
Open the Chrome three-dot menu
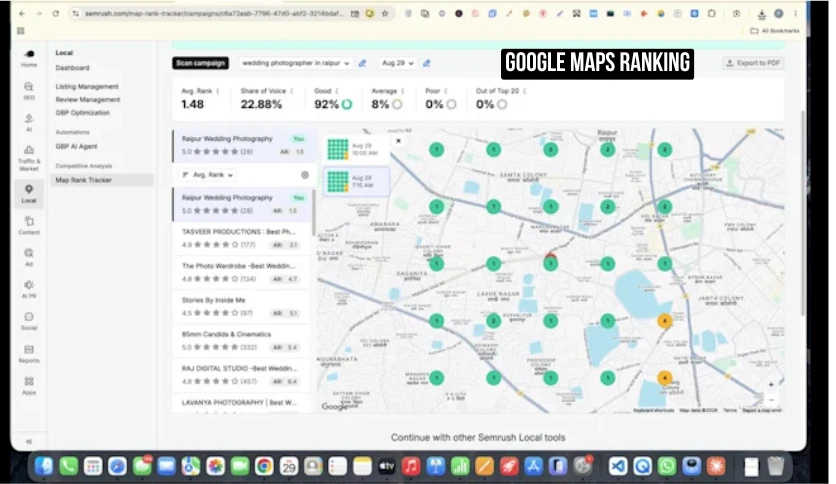tap(795, 14)
